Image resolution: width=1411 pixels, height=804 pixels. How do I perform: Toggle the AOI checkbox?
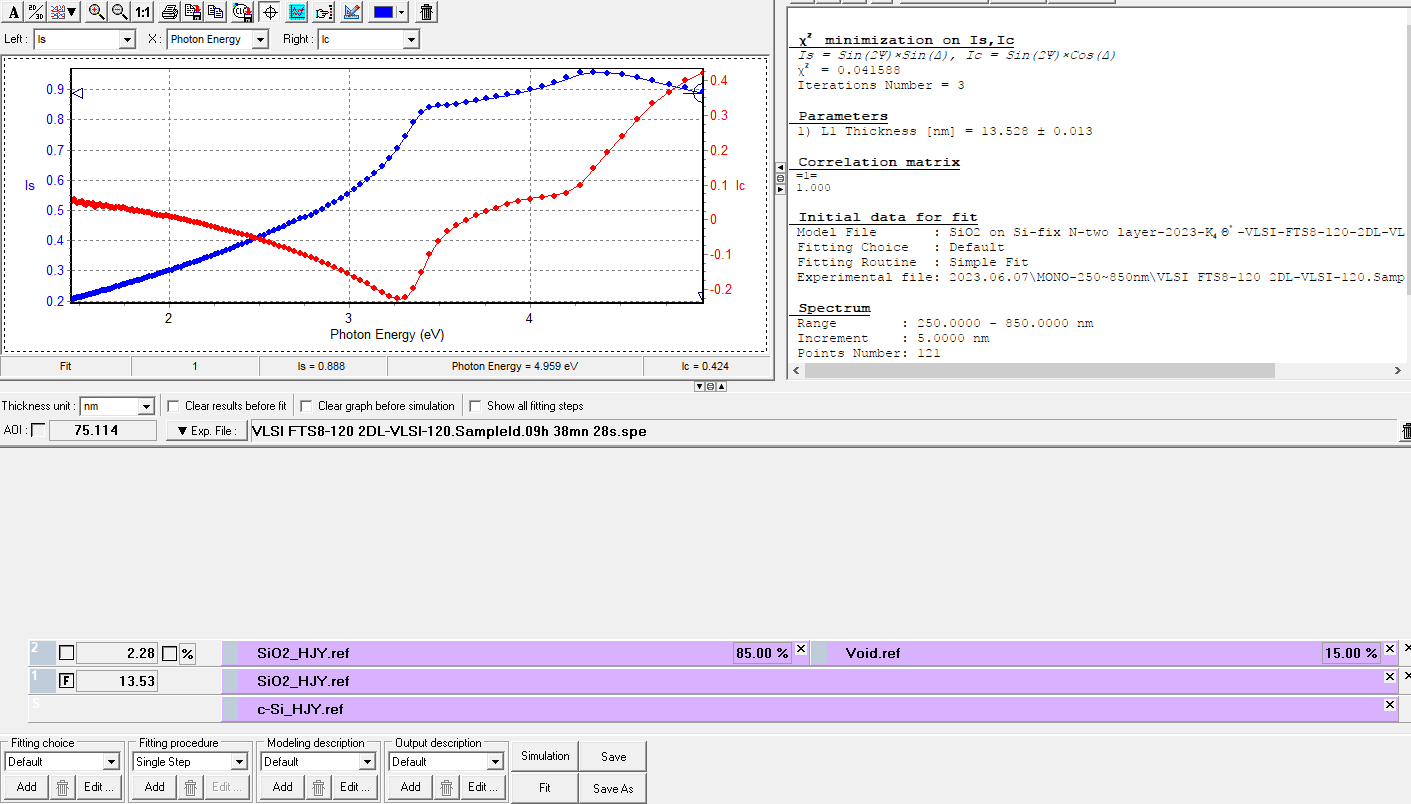(x=38, y=430)
